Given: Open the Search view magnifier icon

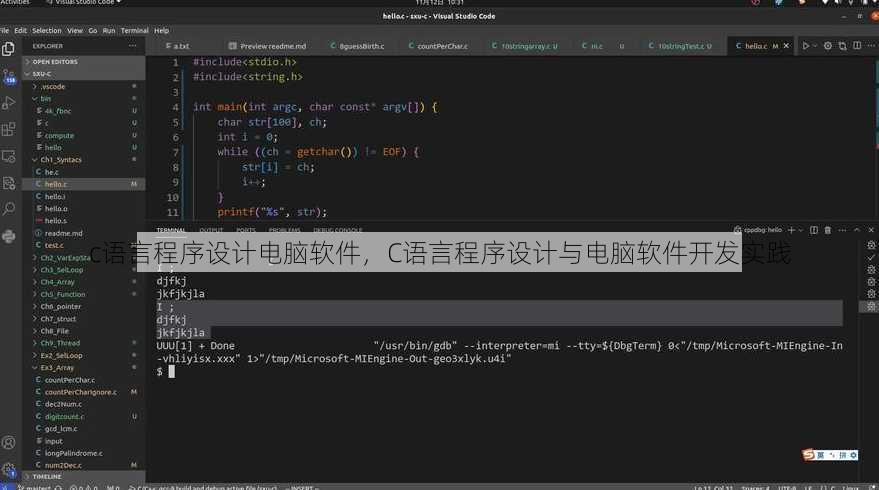Looking at the screenshot, I should point(8,209).
